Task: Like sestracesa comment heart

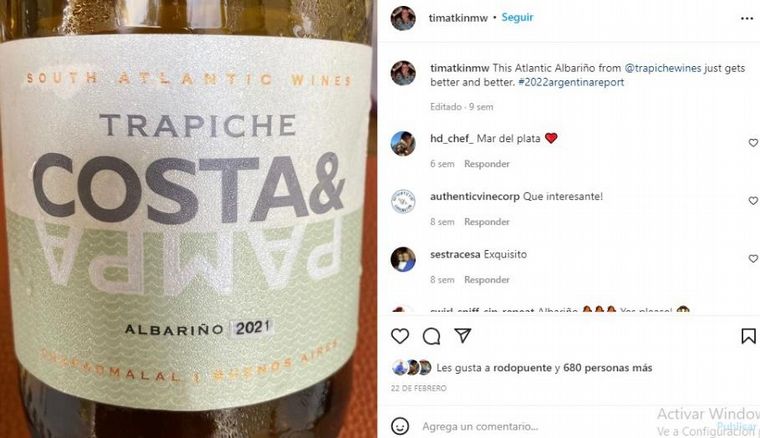Action: 753,259
